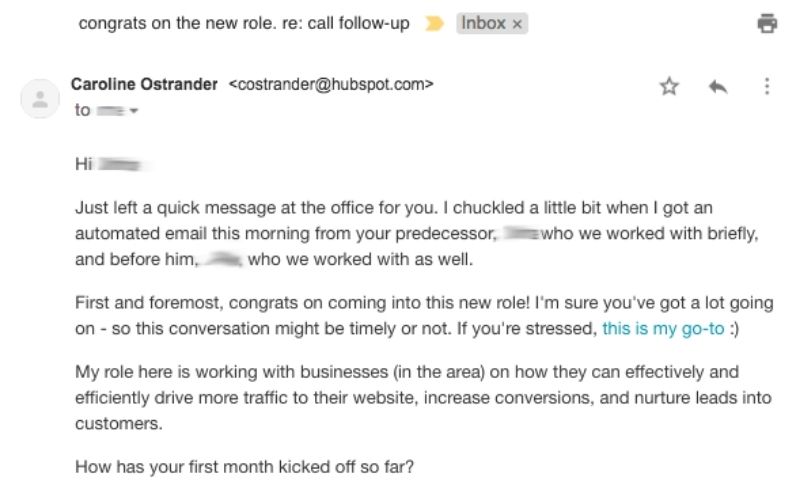Click the reply arrow icon
This screenshot has height=500, width=800.
click(717, 87)
